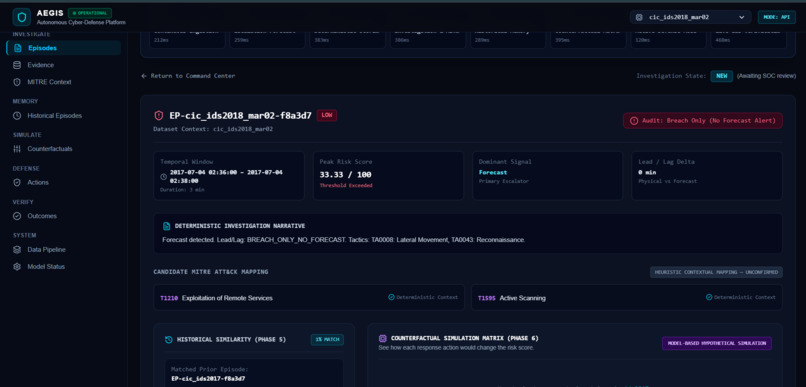Click the narrative document icon
This screenshot has width=806, height=387.
pyautogui.click(x=166, y=226)
